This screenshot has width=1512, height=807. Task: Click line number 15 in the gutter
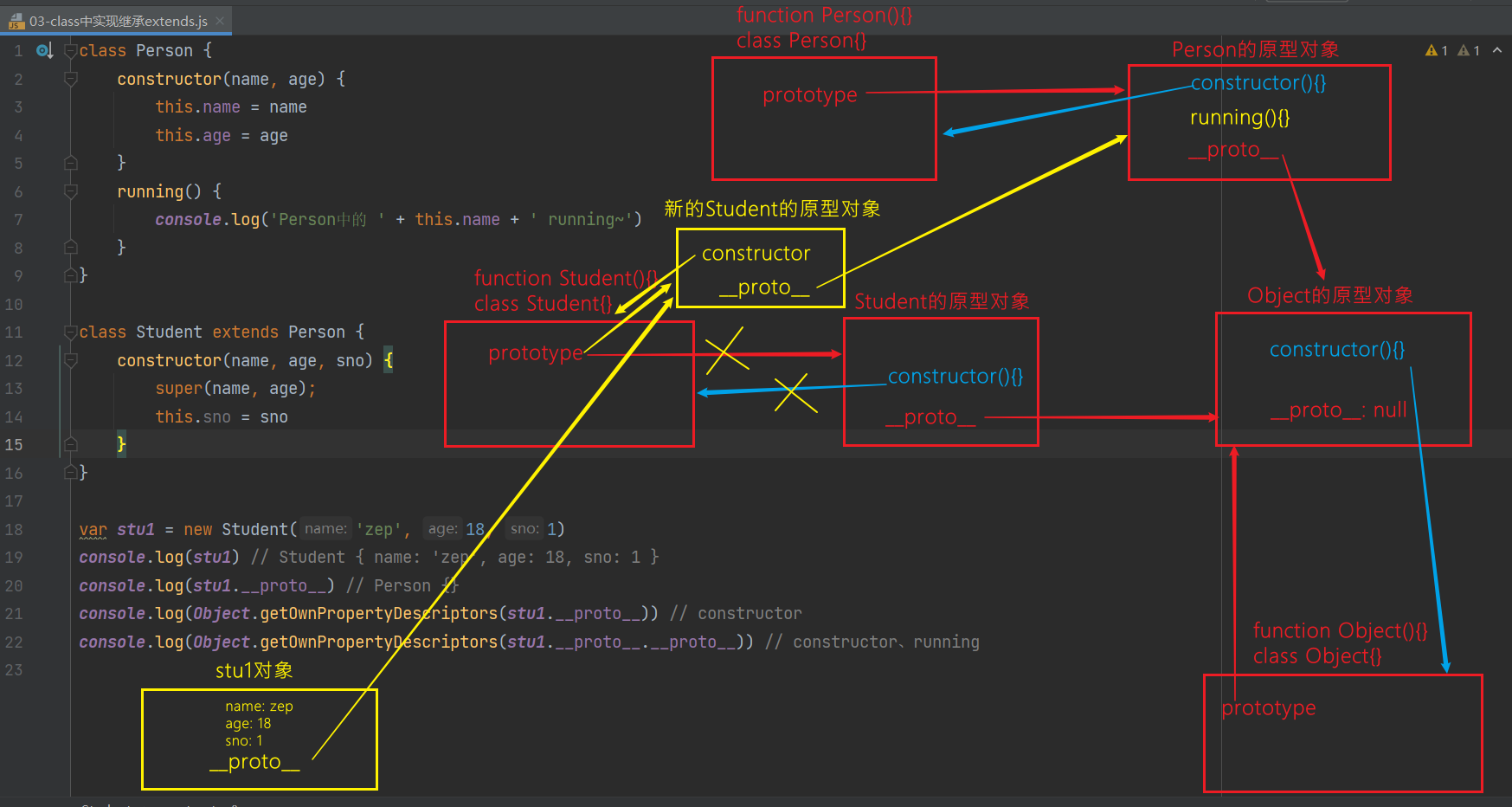click(x=14, y=444)
